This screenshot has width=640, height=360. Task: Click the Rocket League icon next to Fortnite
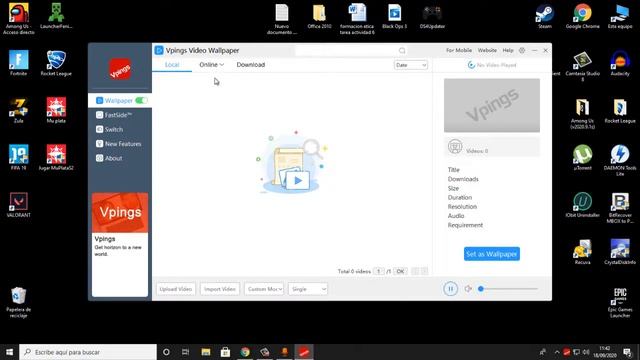56,63
